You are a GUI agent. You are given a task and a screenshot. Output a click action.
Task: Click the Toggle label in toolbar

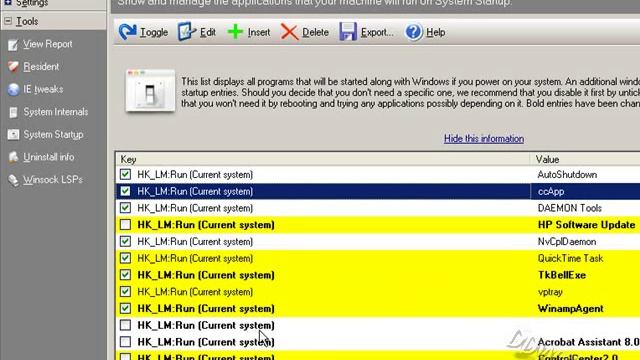coord(154,32)
